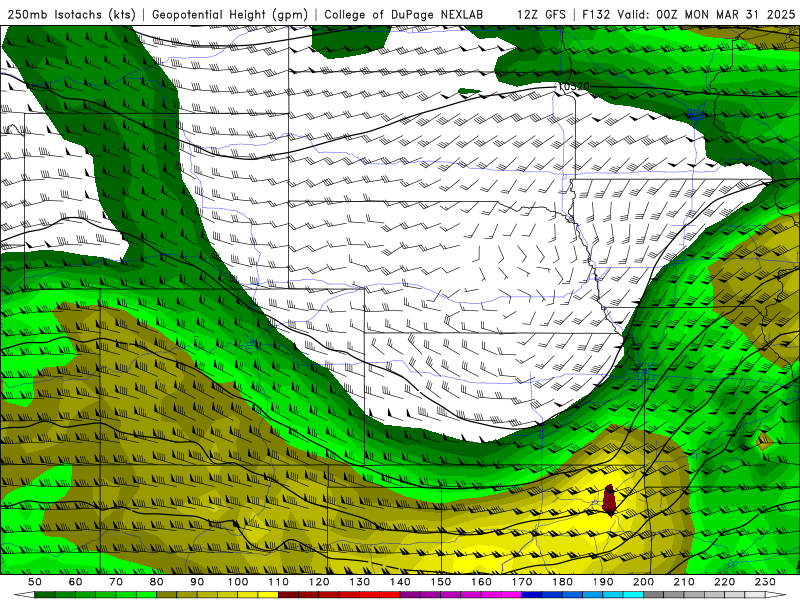The height and width of the screenshot is (600, 800).
Task: Click the '180' colorbar label
Action: [x=562, y=582]
